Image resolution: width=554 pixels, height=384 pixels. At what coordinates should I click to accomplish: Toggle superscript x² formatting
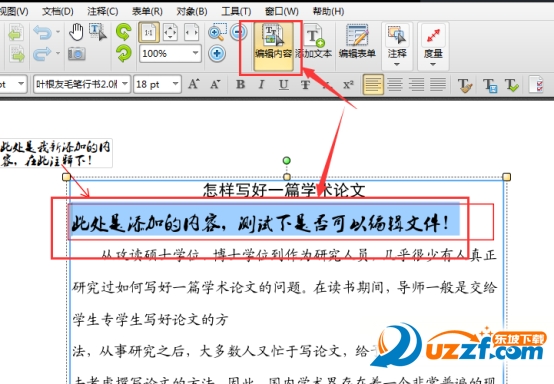[348, 84]
